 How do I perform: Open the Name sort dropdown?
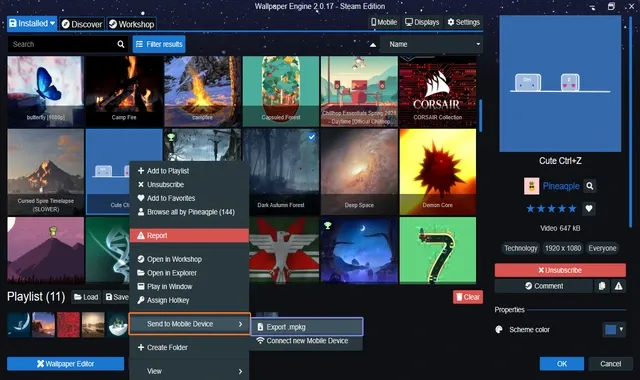click(x=431, y=44)
